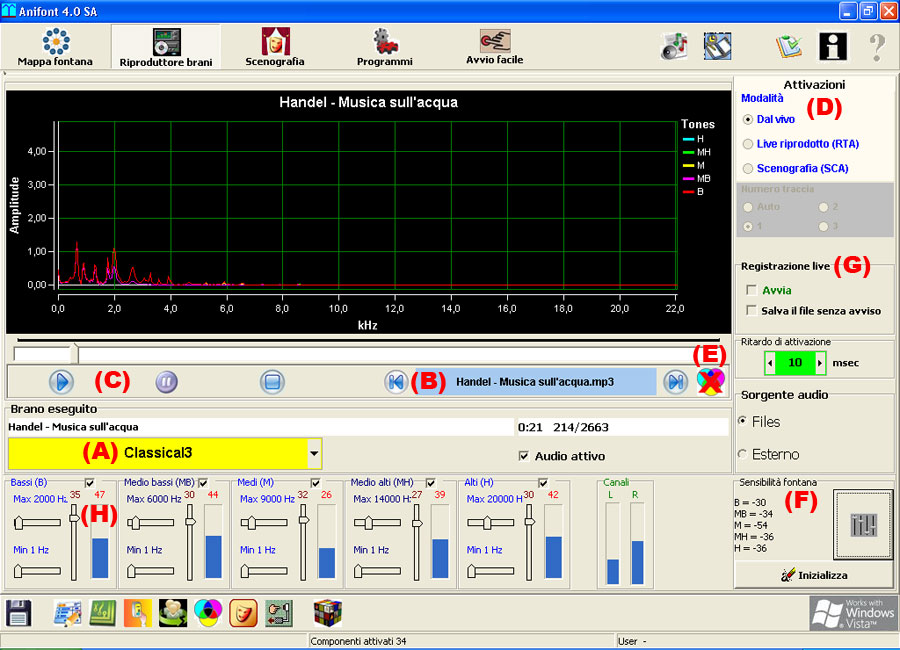The width and height of the screenshot is (900, 650).
Task: Click the Bassi Max 2000 Hz slider
Action: (37, 523)
